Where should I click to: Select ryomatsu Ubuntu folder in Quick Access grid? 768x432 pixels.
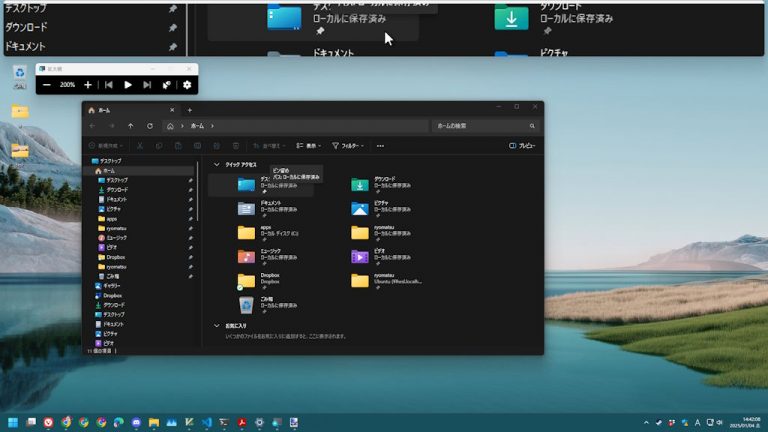387,281
